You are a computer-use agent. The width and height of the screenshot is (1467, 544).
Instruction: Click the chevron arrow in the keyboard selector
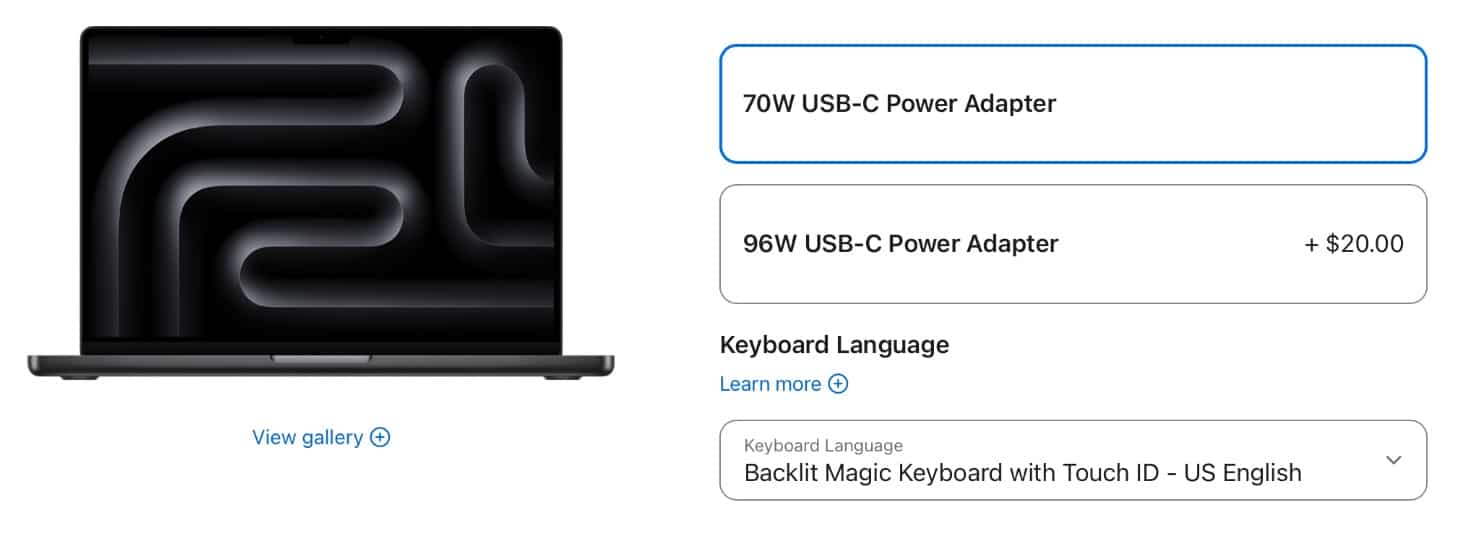point(1394,460)
